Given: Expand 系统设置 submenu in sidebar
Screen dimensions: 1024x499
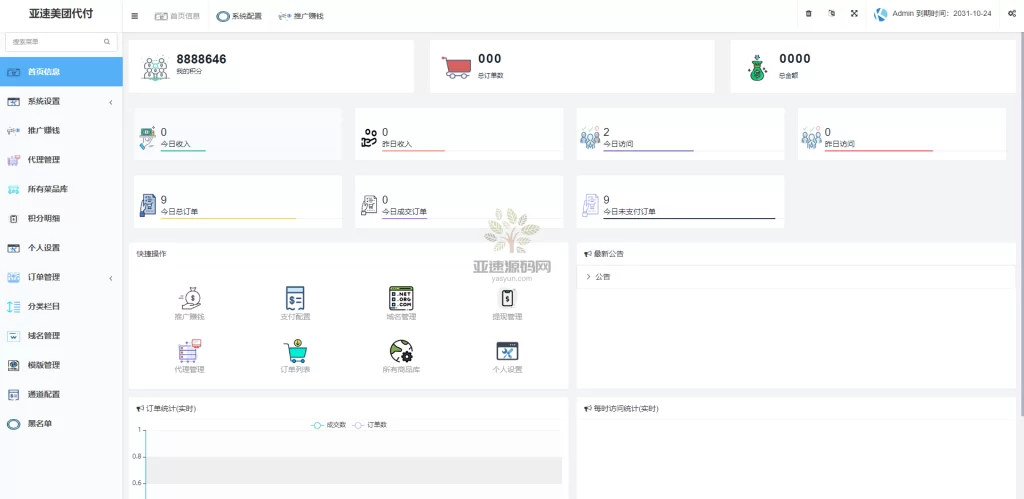Looking at the screenshot, I should pyautogui.click(x=61, y=101).
